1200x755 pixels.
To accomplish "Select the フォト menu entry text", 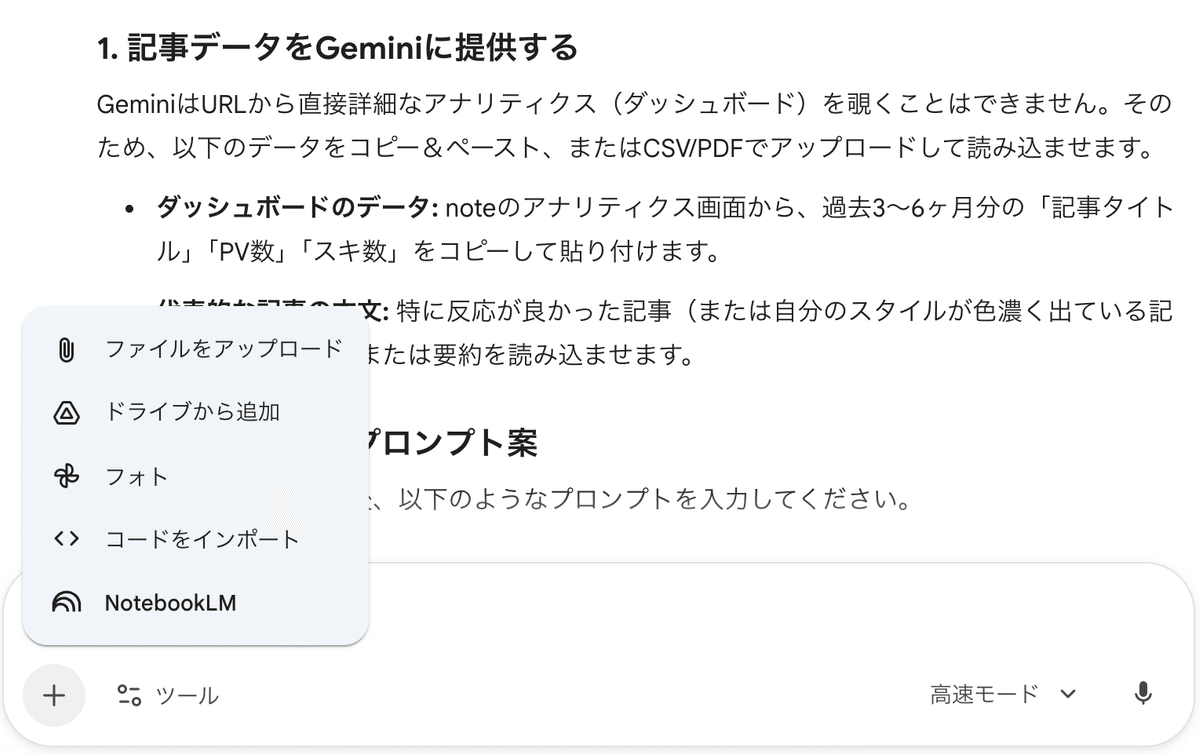I will tap(137, 477).
